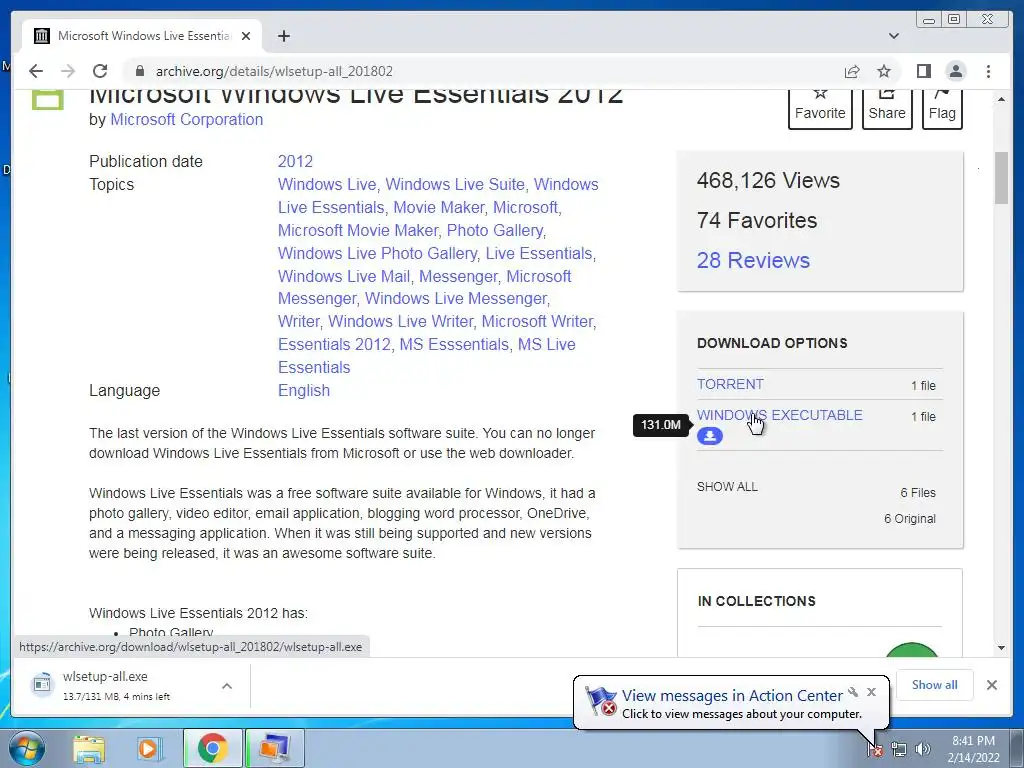The height and width of the screenshot is (768, 1024).
Task: Click the TORRENT download option
Action: [x=730, y=384]
